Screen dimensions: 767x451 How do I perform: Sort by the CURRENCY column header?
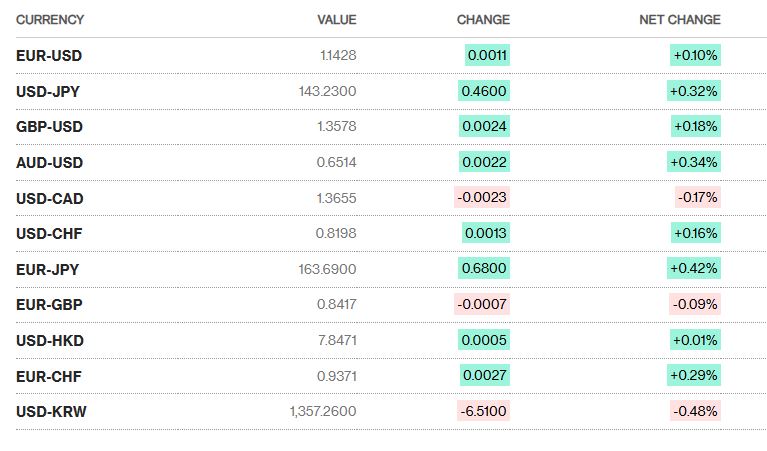[50, 20]
